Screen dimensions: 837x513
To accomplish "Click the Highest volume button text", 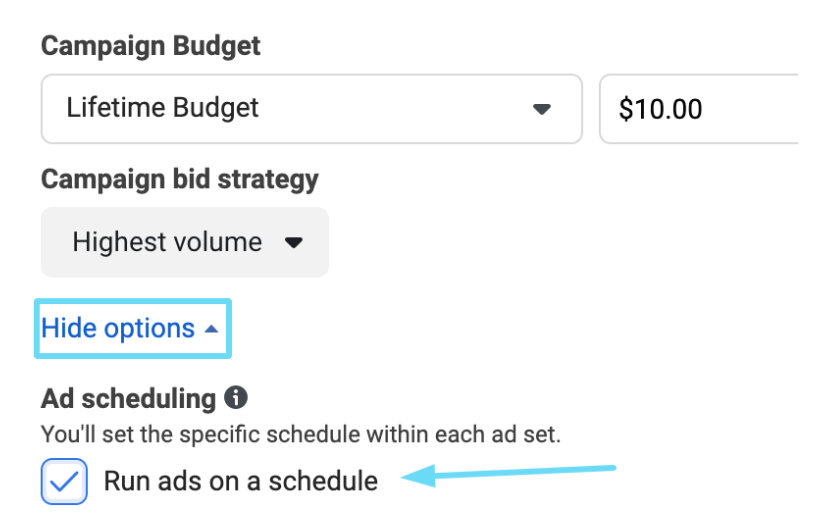I will 167,242.
